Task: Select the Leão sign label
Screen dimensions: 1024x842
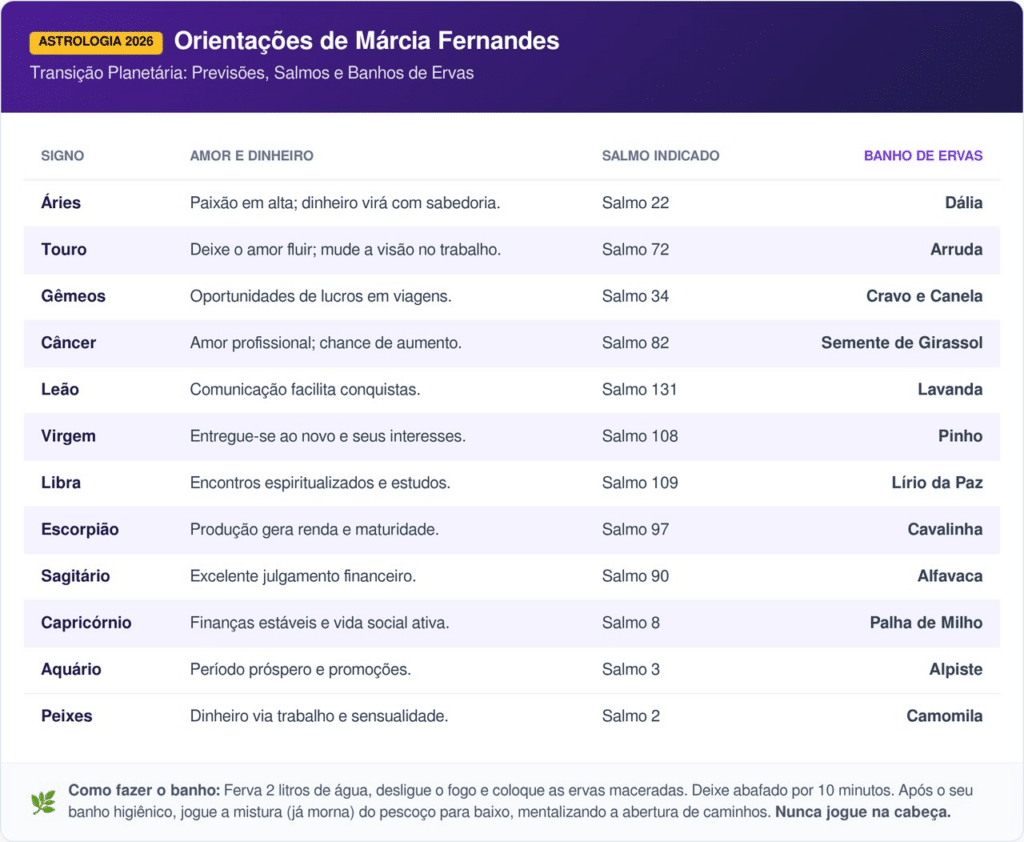Action: point(60,389)
